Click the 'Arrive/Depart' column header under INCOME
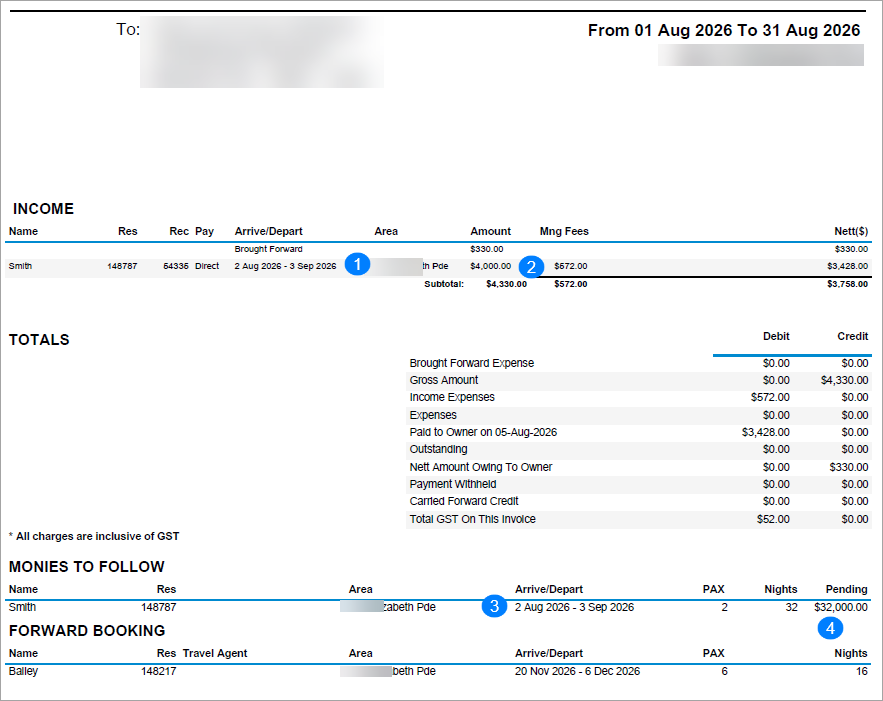This screenshot has width=883, height=701. pos(269,231)
